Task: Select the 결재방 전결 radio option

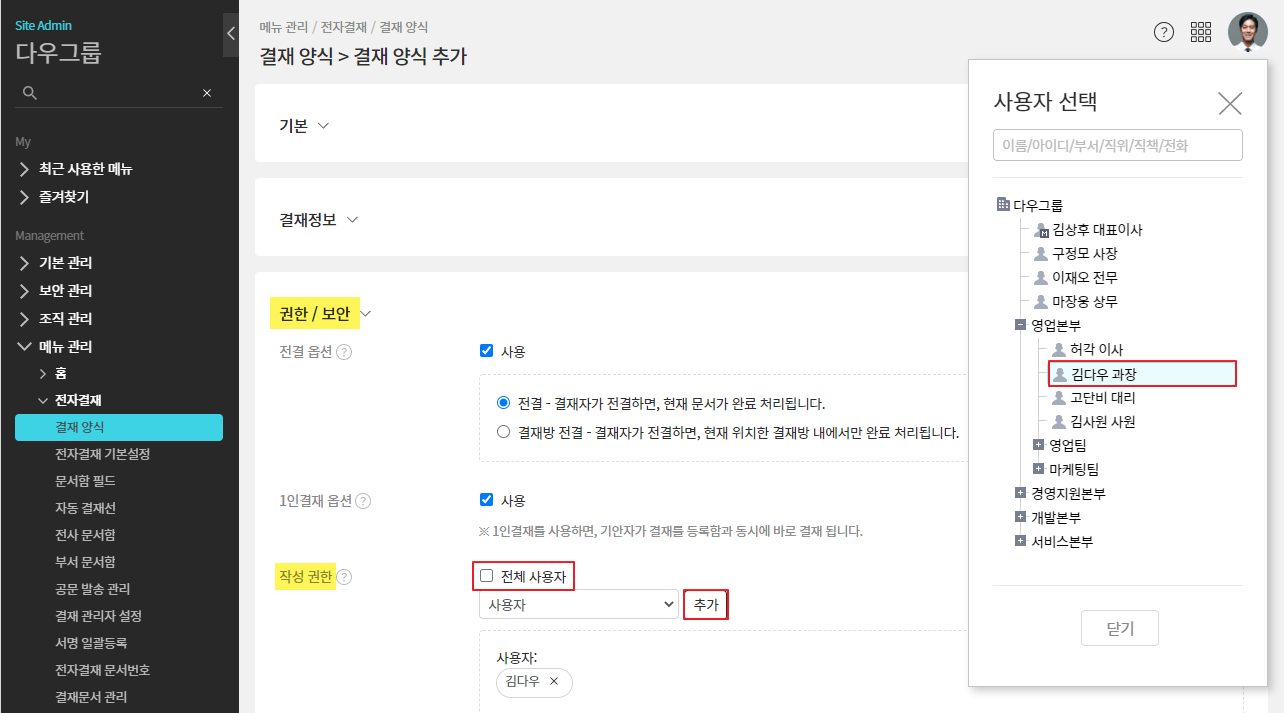Action: [503, 433]
